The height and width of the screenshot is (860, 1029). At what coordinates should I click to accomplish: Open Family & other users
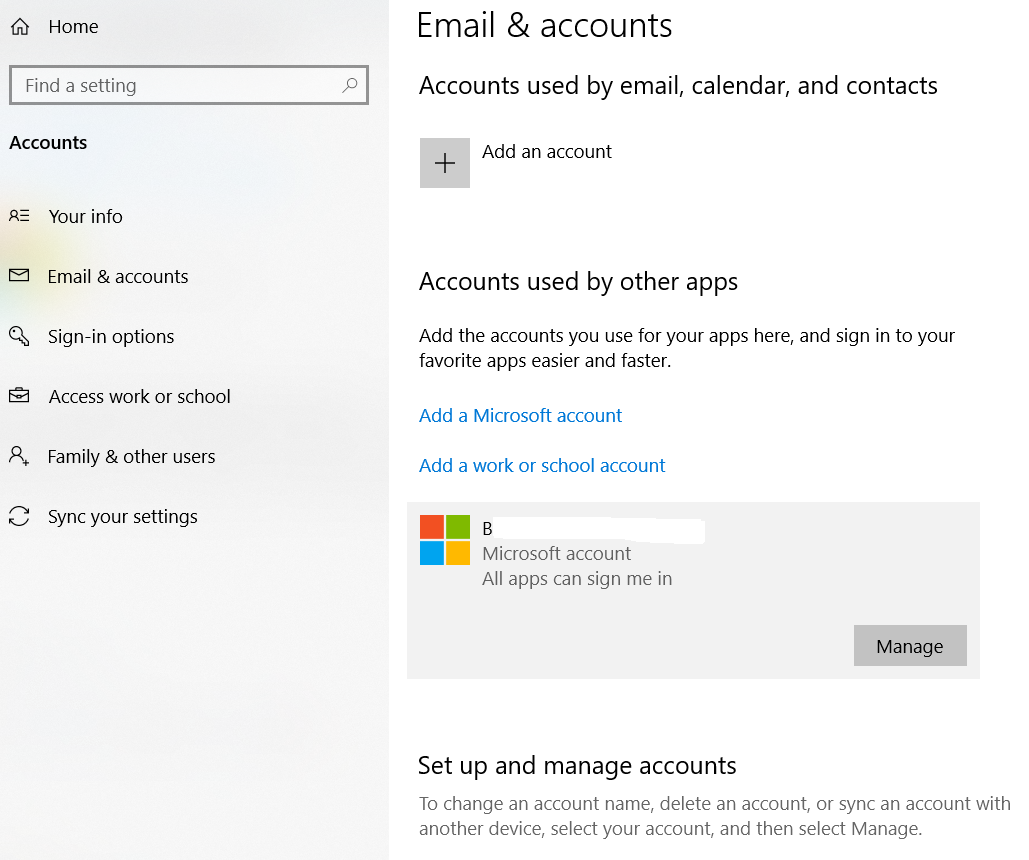click(131, 456)
